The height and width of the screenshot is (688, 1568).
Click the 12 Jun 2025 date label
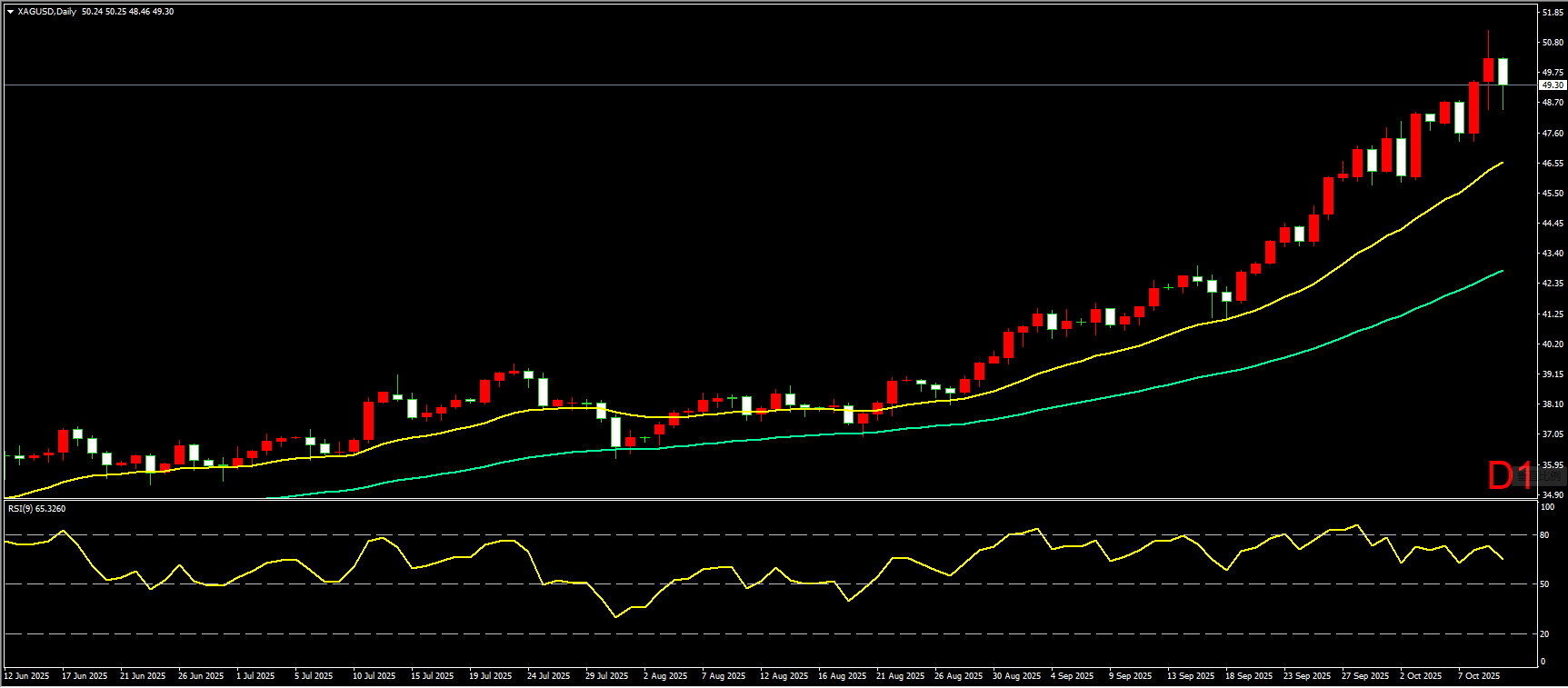coord(27,676)
